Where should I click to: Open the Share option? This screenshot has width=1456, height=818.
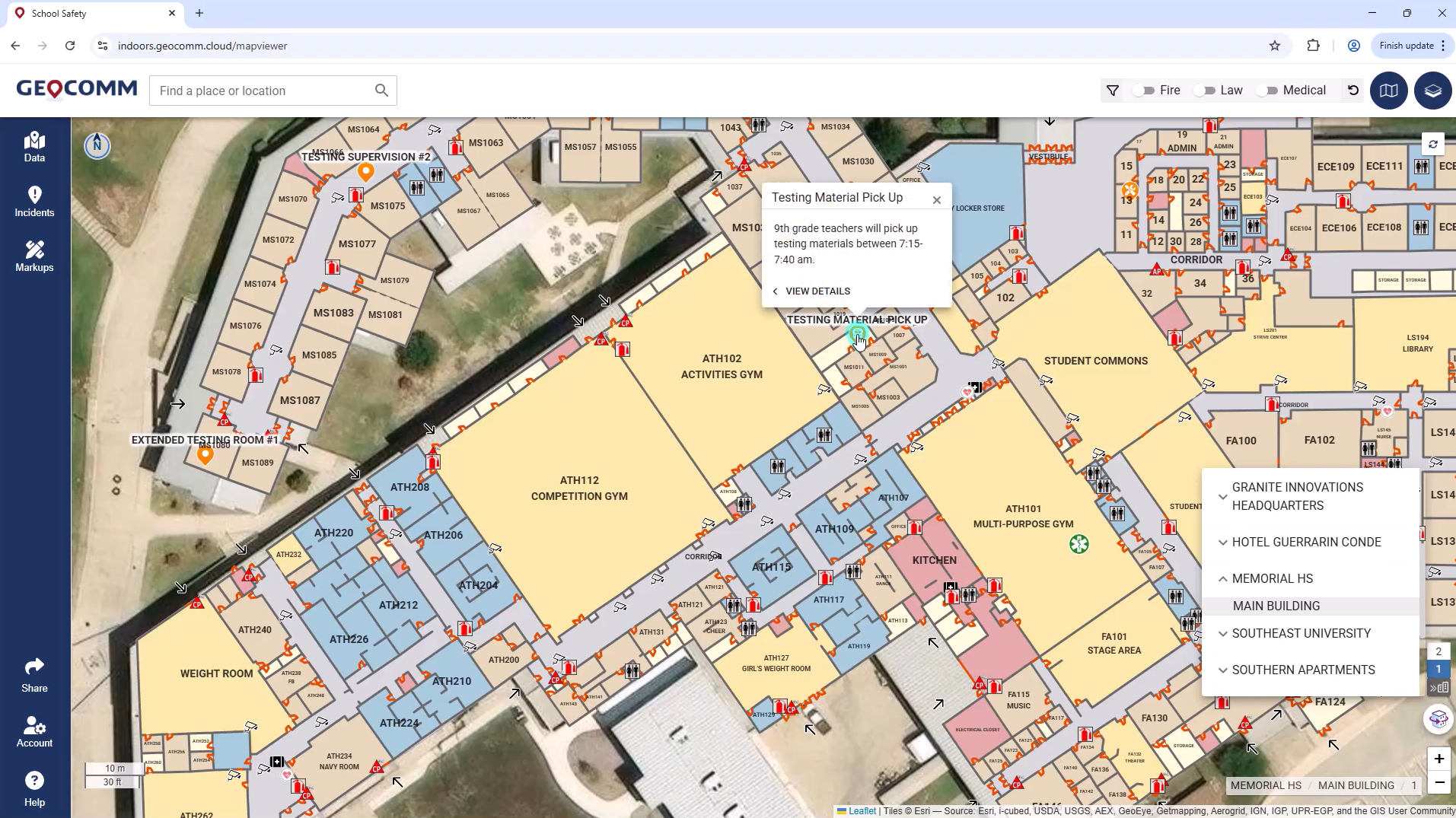click(x=34, y=676)
